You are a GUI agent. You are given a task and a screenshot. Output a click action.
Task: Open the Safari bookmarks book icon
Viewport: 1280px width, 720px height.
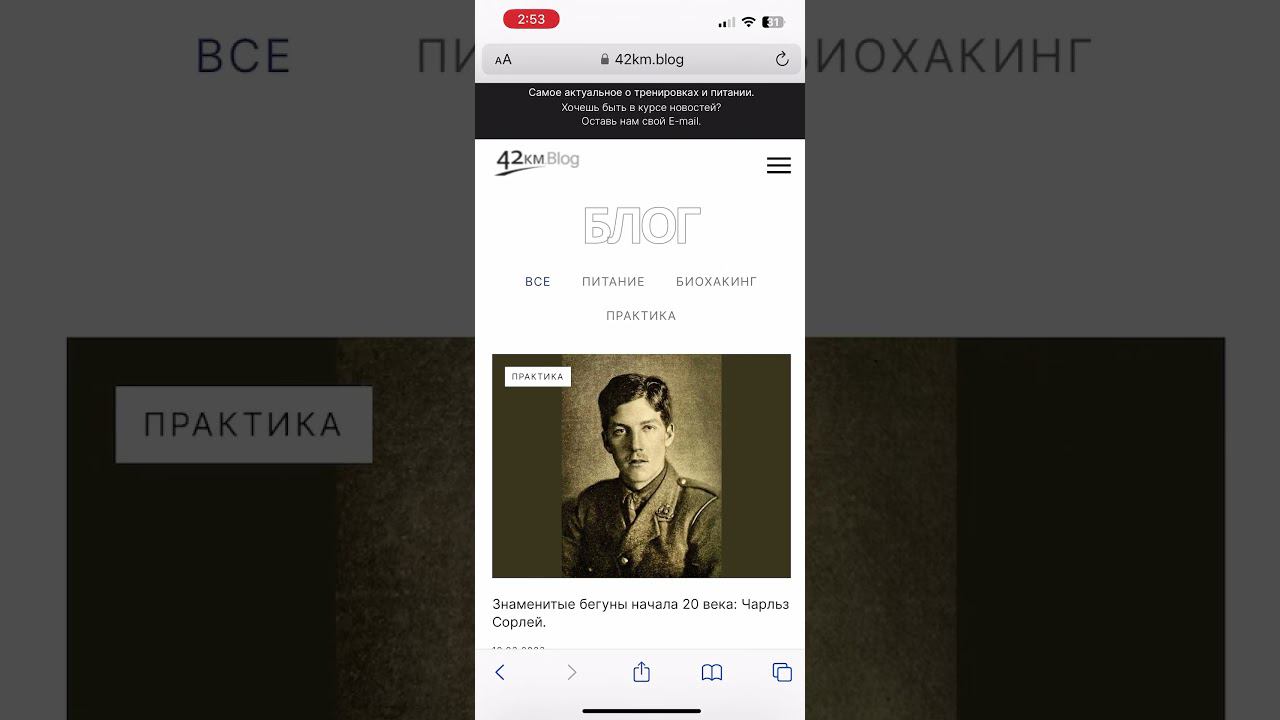tap(712, 673)
